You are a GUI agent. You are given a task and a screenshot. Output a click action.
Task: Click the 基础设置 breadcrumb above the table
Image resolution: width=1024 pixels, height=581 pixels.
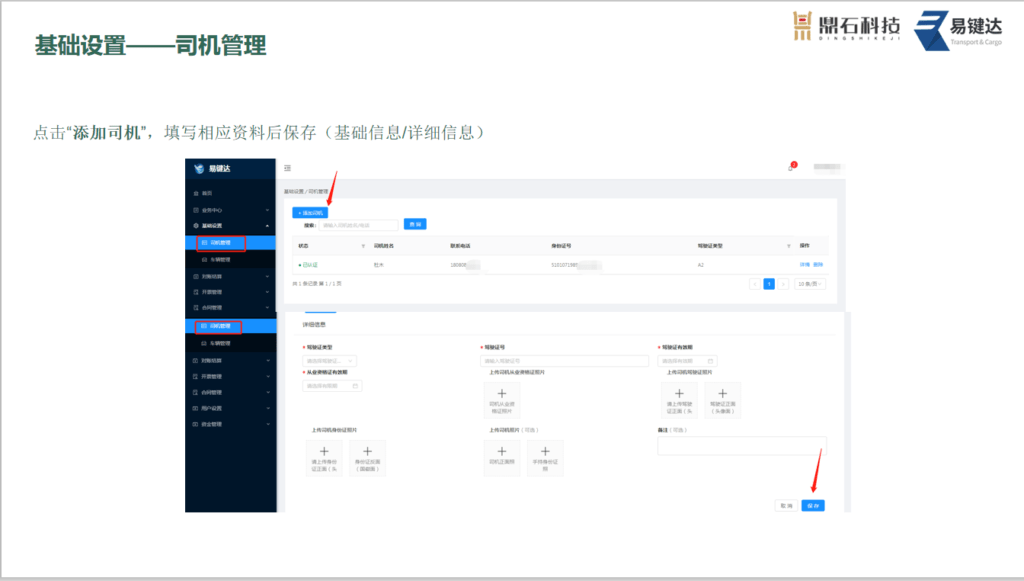click(294, 191)
